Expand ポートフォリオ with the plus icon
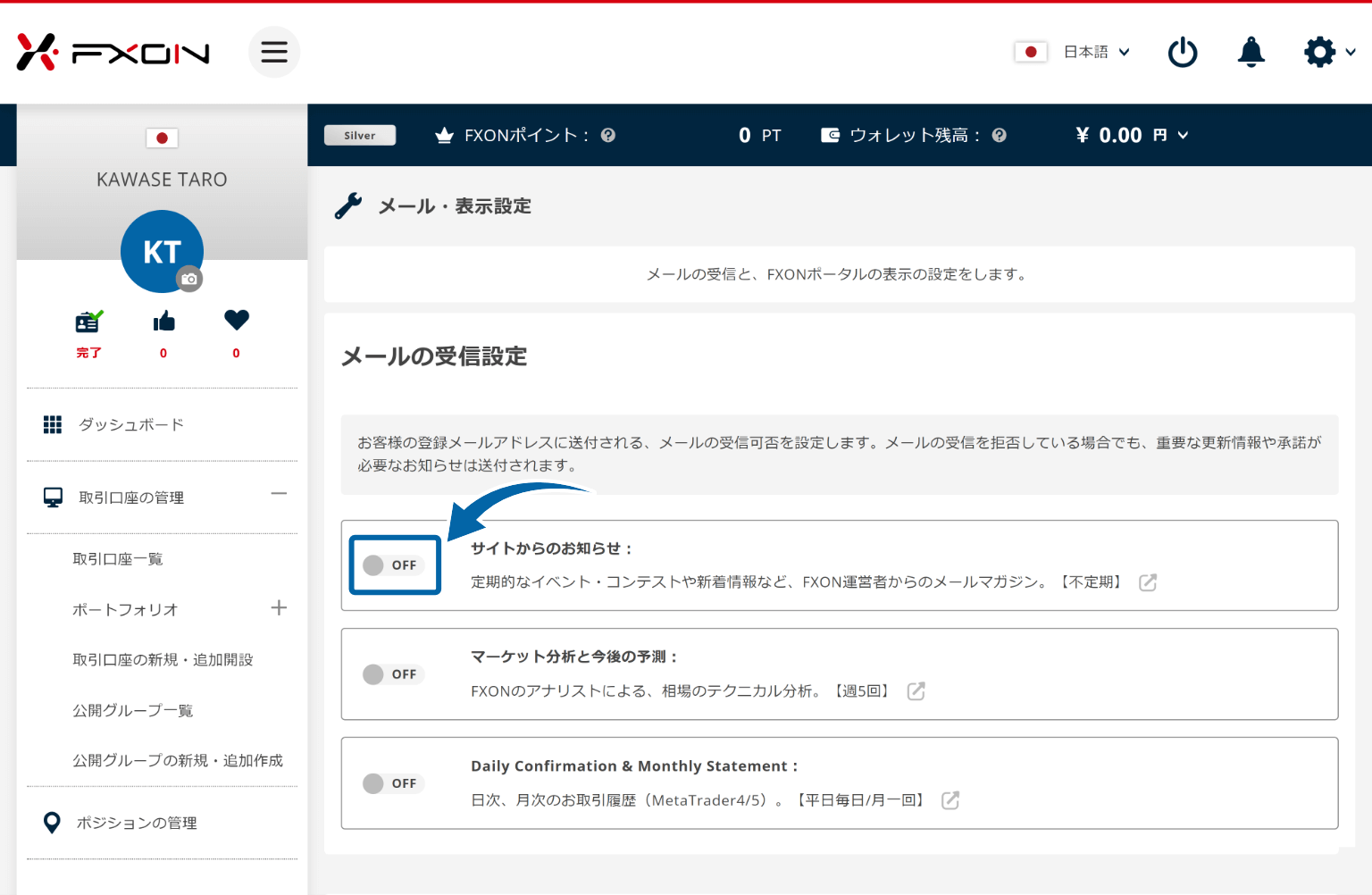This screenshot has width=1372, height=895. point(279,607)
